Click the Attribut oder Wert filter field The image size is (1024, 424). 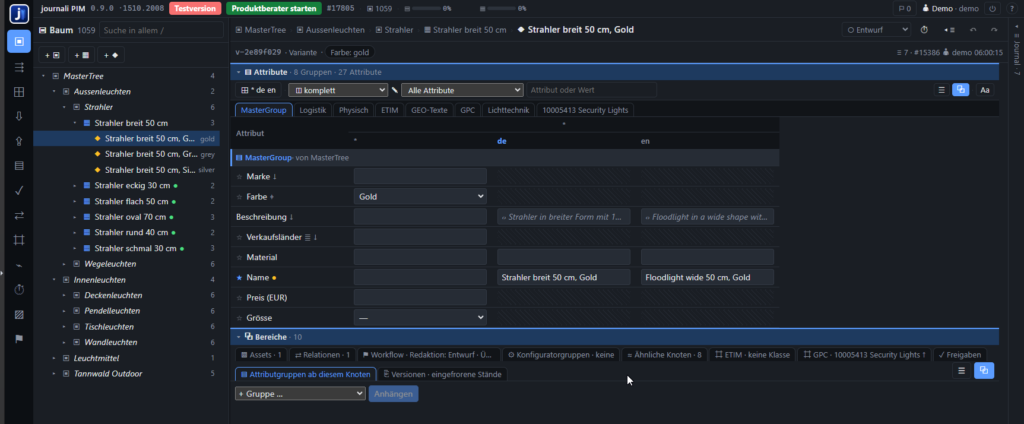click(592, 90)
